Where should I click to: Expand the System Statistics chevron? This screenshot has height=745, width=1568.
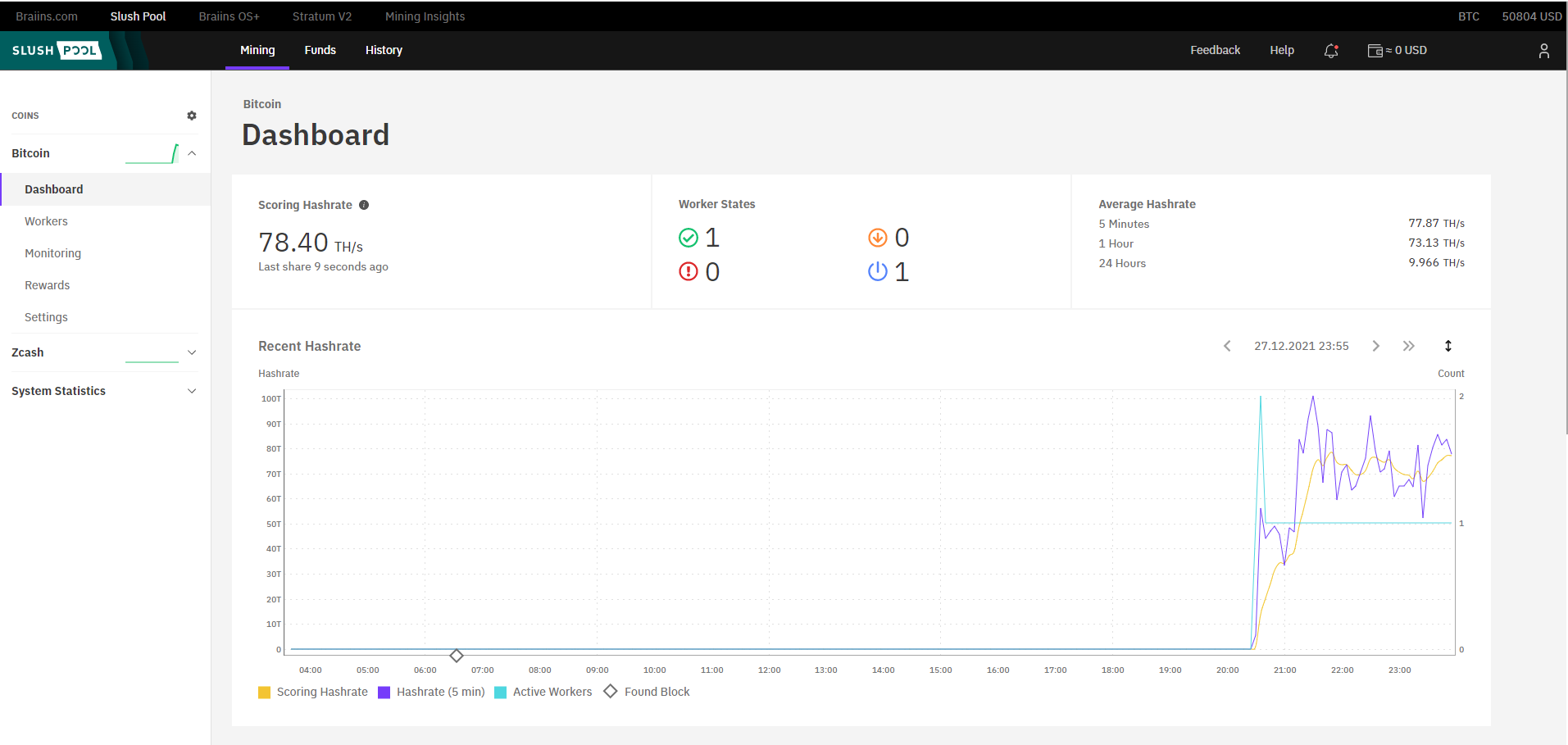click(x=192, y=391)
